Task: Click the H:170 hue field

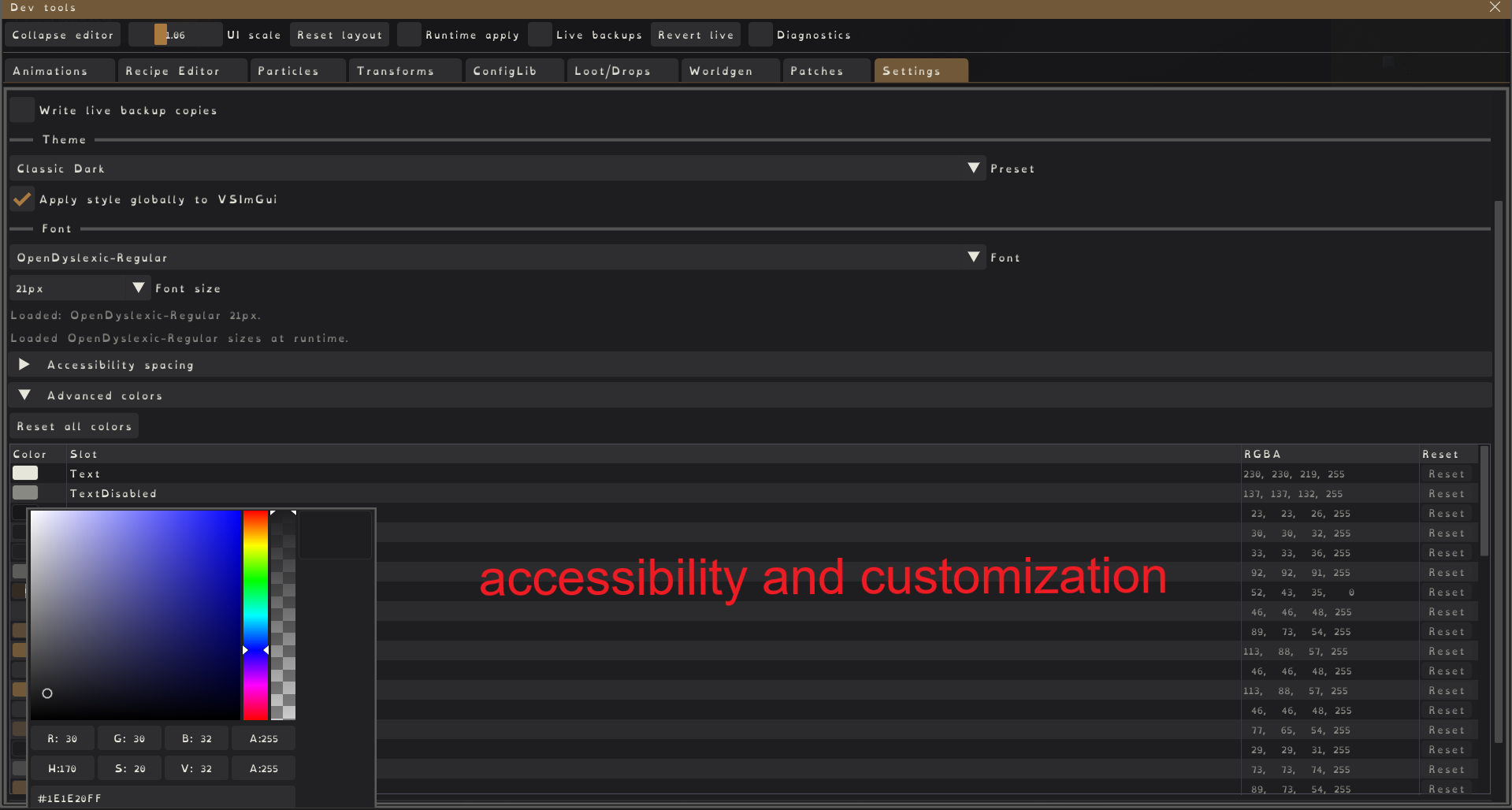Action: (x=63, y=768)
